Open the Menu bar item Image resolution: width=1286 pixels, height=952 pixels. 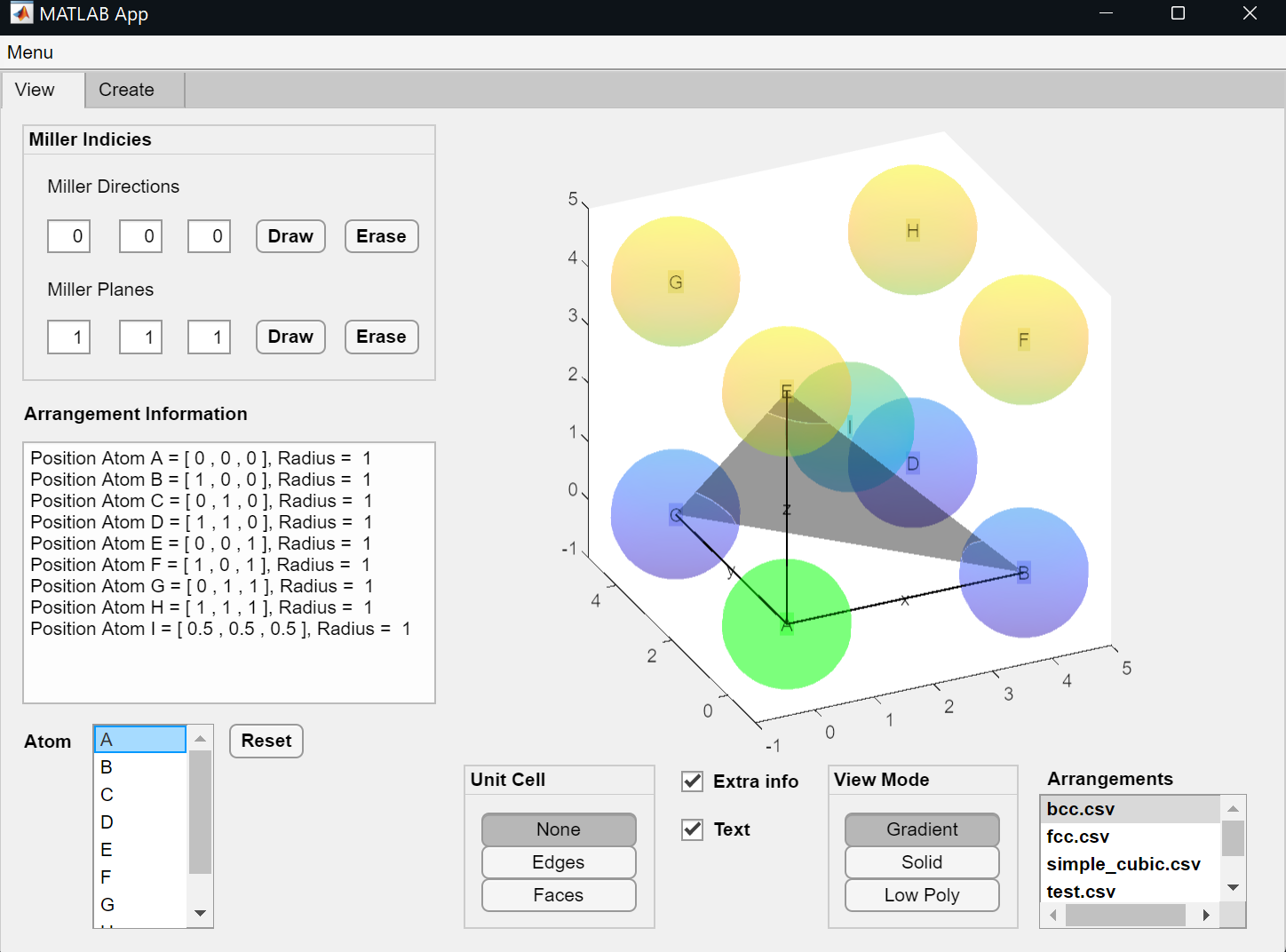29,52
